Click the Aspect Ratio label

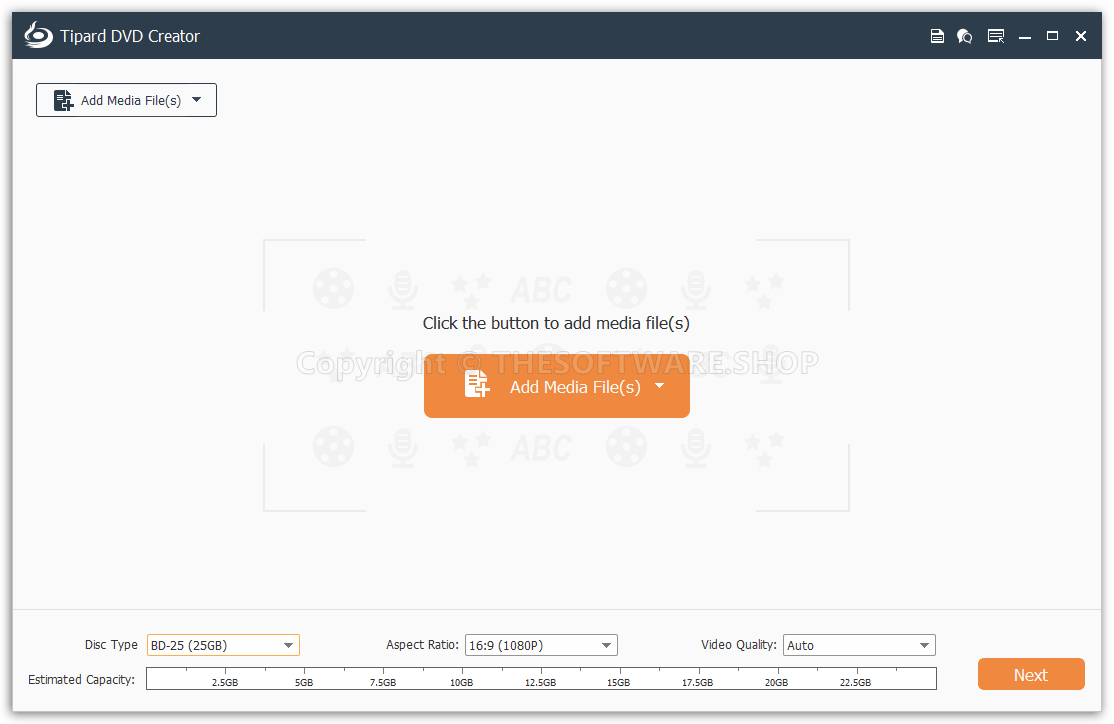(x=422, y=644)
